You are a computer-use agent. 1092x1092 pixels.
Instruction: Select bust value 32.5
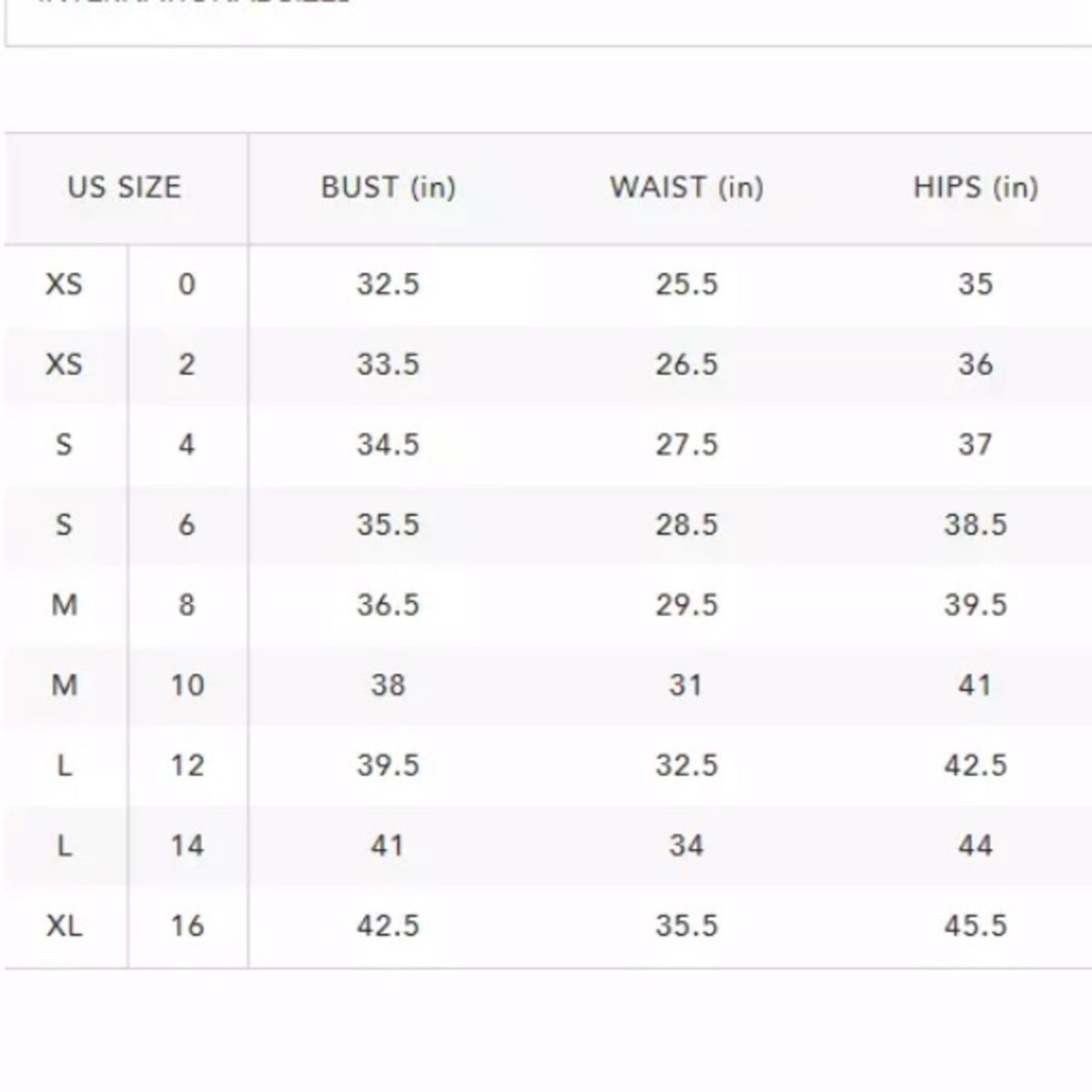(x=388, y=284)
